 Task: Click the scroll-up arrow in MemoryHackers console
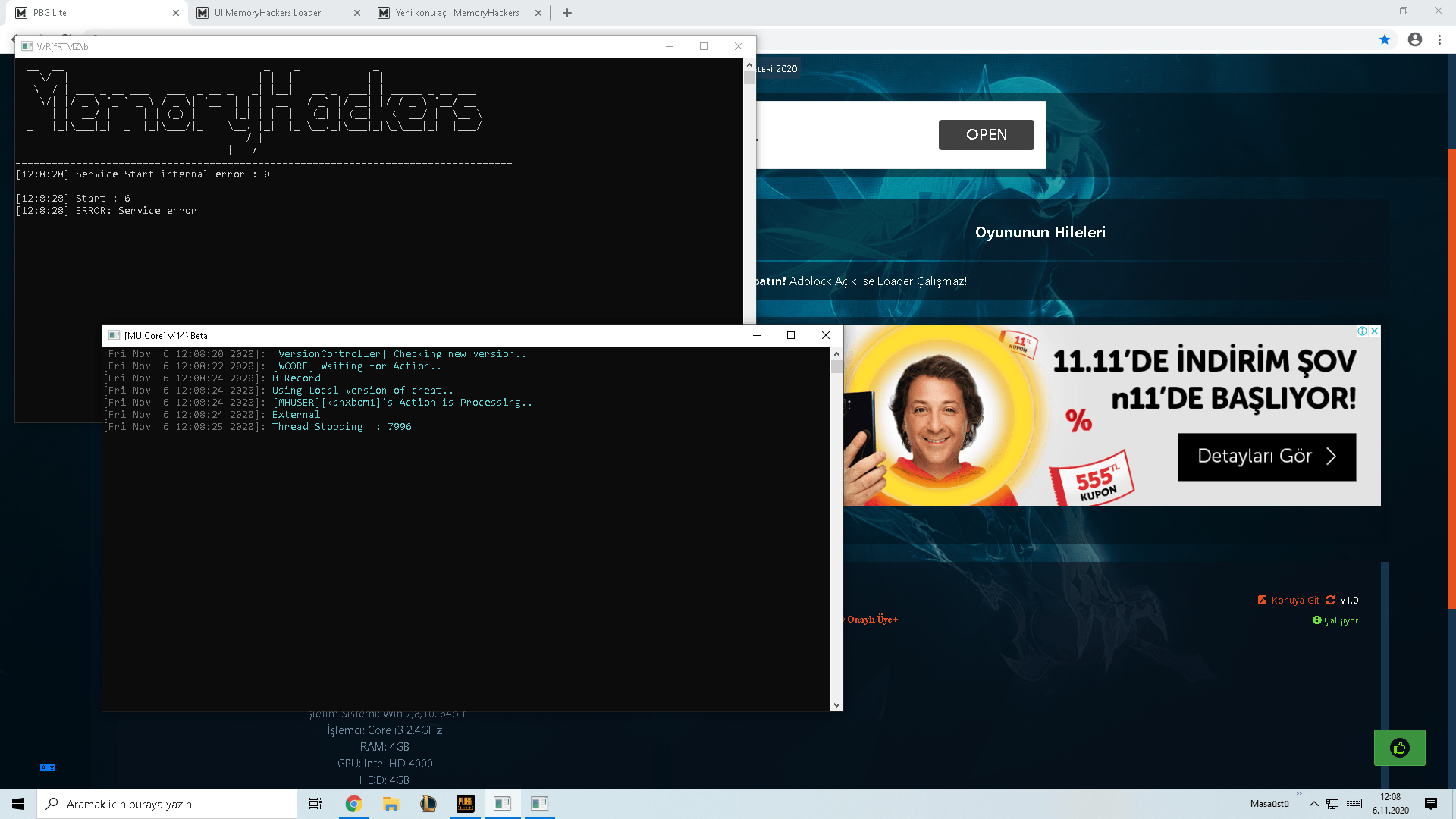click(x=749, y=65)
